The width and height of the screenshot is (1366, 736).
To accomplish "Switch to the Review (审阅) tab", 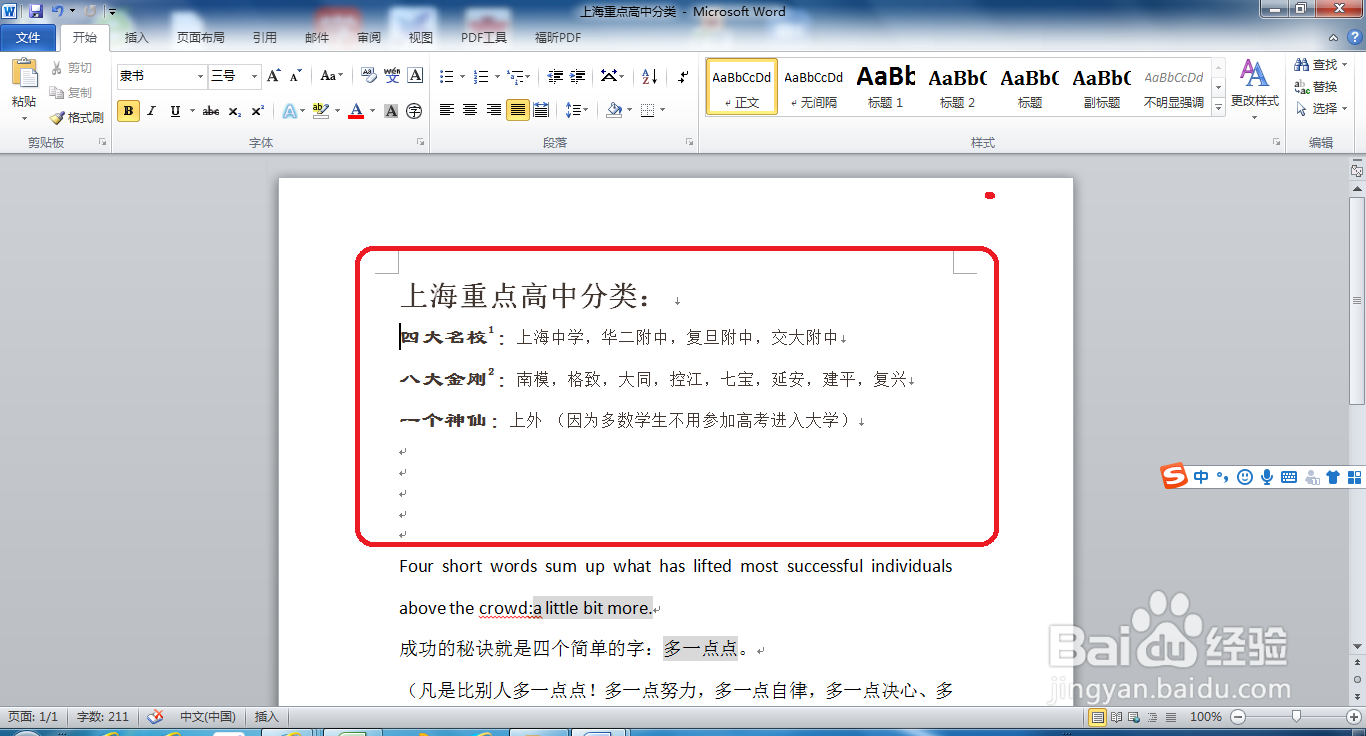I will coord(369,38).
